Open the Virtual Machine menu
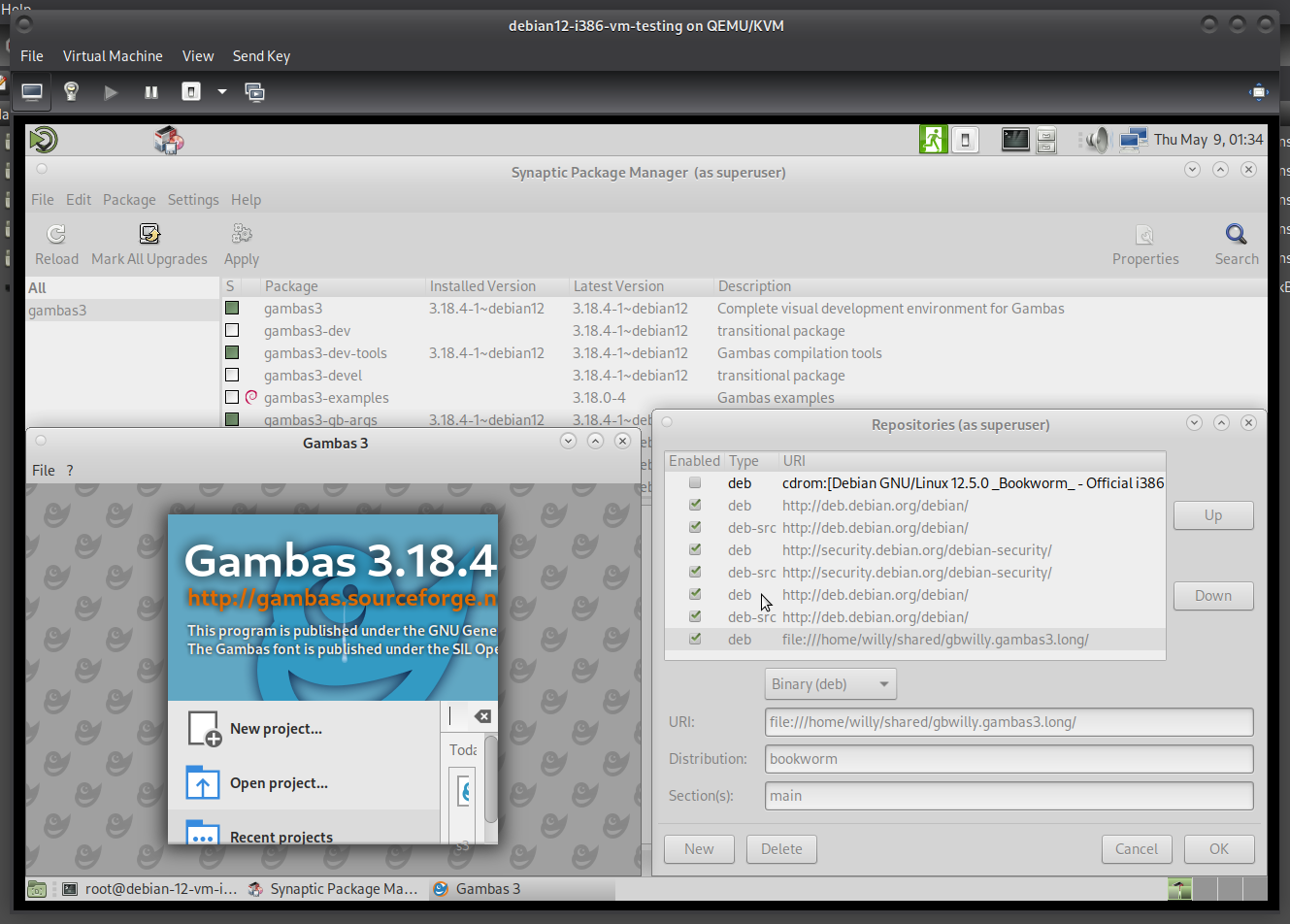1290x924 pixels. (113, 56)
